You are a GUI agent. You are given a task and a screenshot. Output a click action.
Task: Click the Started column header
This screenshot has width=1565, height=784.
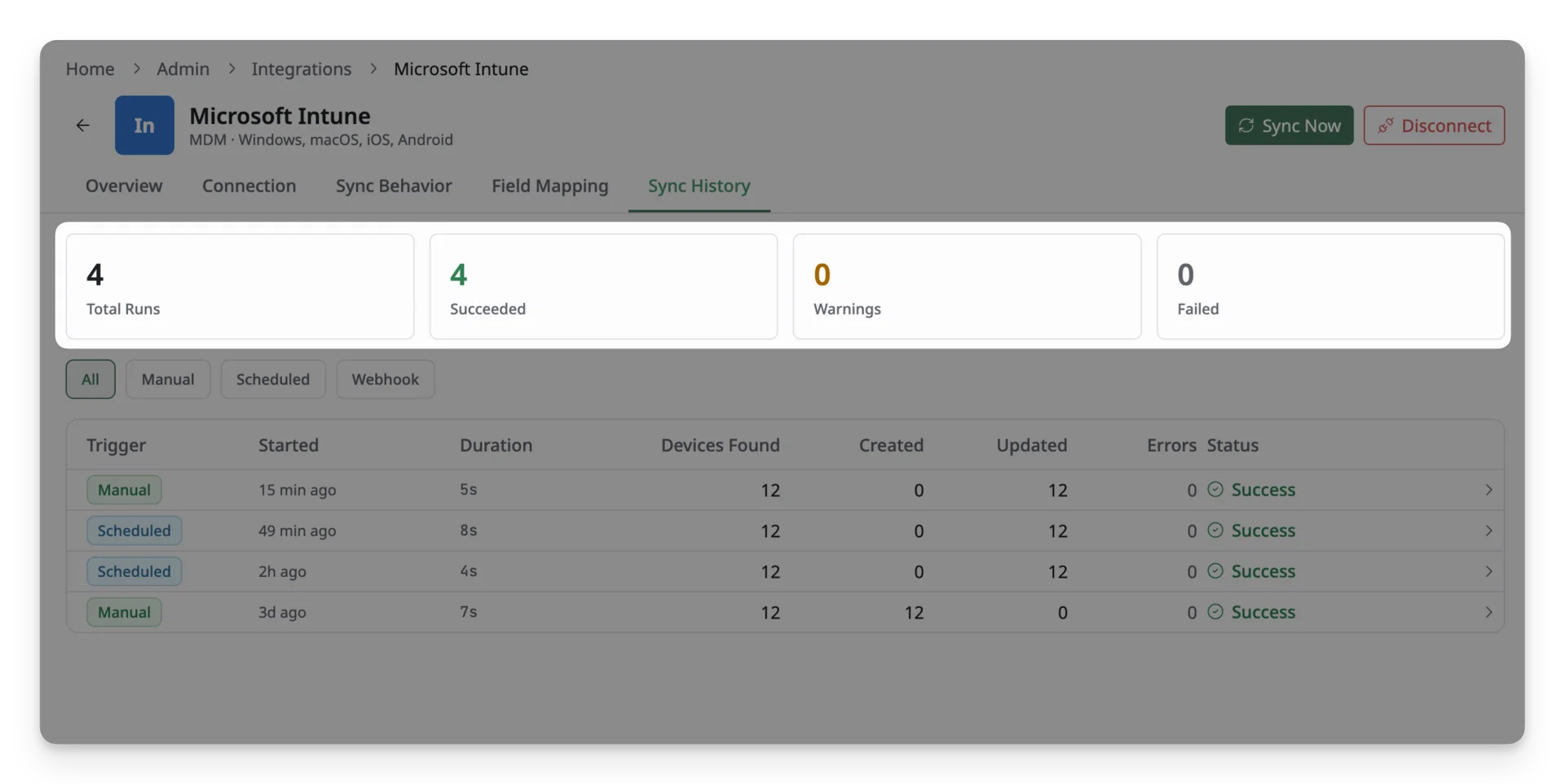pos(289,445)
